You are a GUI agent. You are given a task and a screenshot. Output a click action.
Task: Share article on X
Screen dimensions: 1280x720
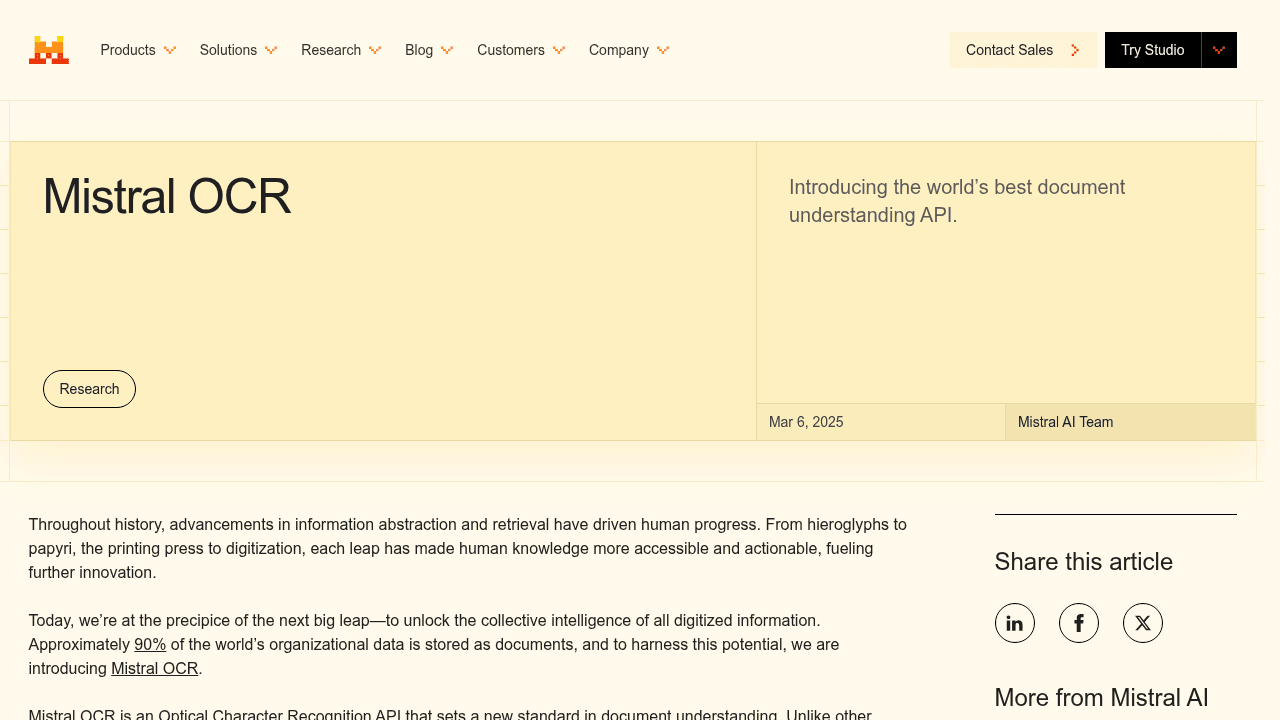click(x=1143, y=623)
